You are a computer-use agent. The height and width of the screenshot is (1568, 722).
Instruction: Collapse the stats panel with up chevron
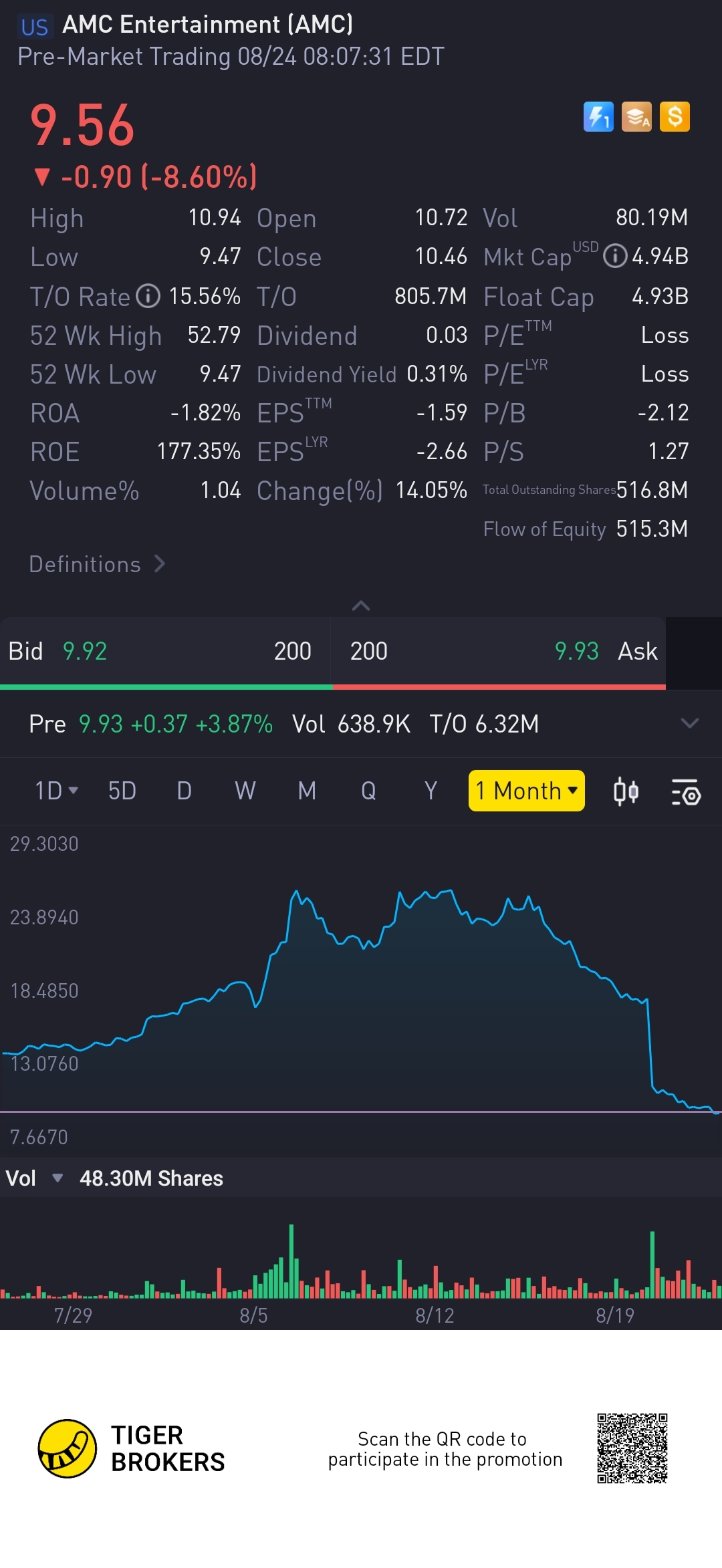[361, 606]
